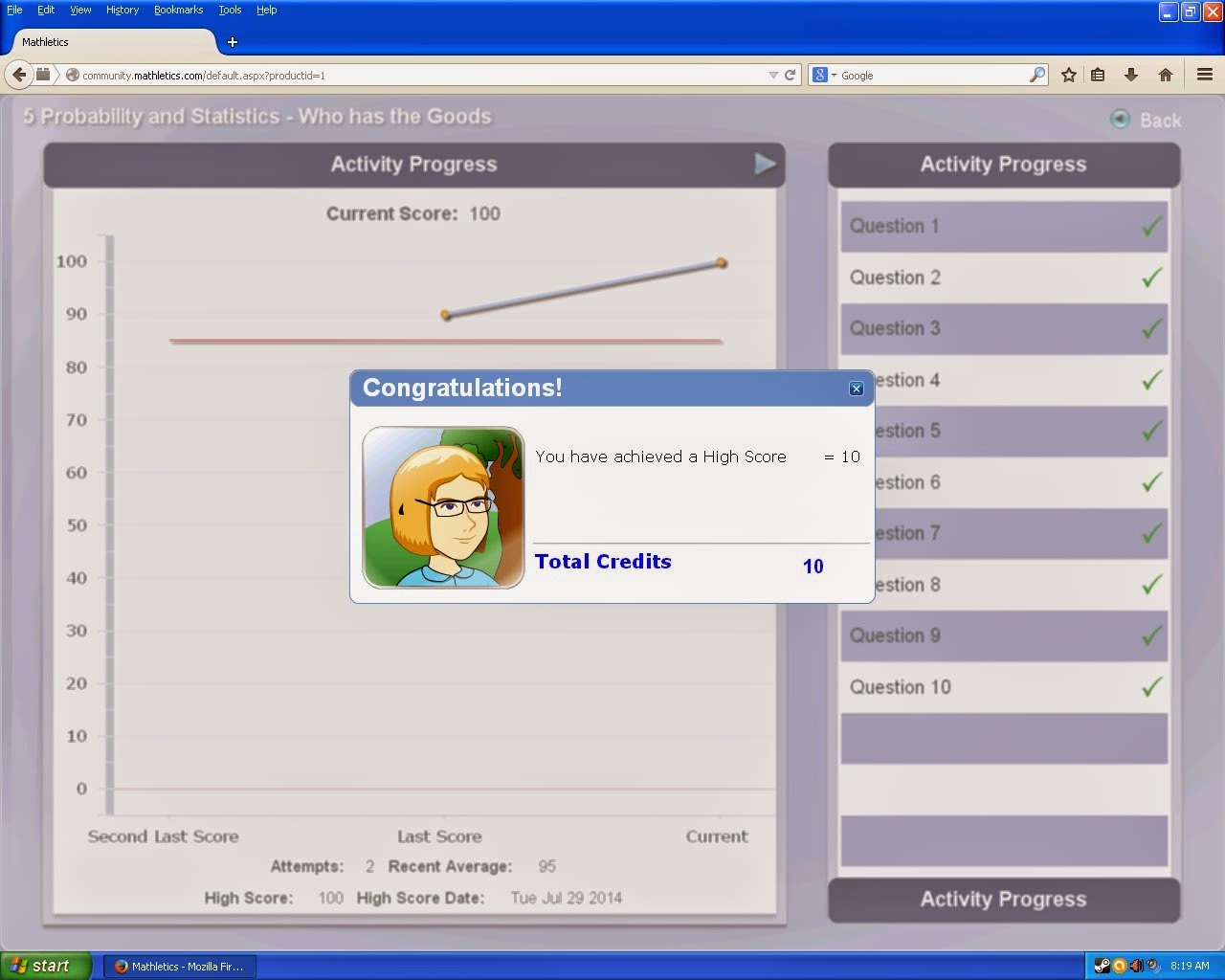The width and height of the screenshot is (1225, 980).
Task: Open bookmarks with the clipboard icon
Action: [x=1097, y=74]
